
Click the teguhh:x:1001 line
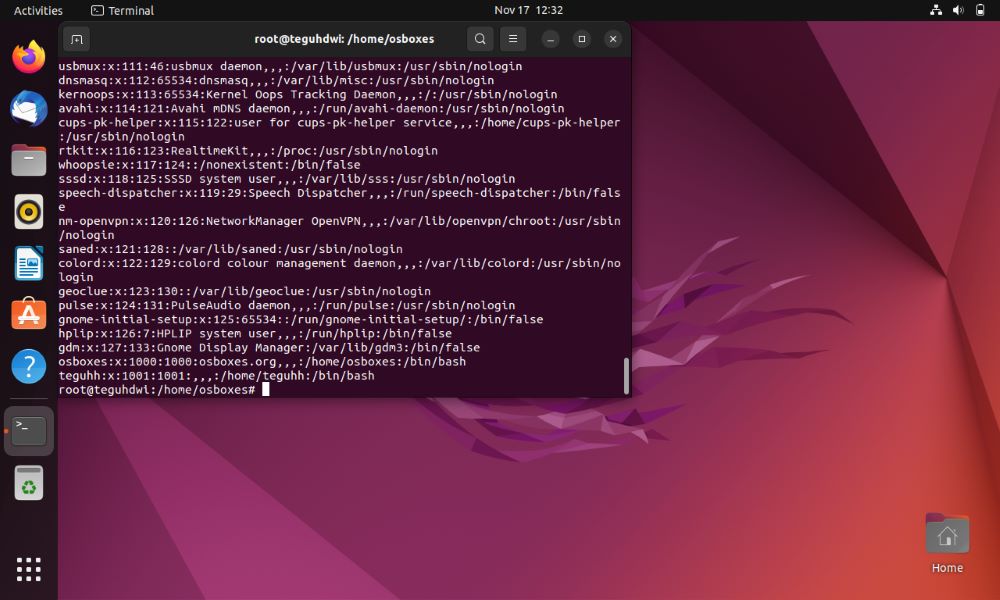pyautogui.click(x=216, y=376)
